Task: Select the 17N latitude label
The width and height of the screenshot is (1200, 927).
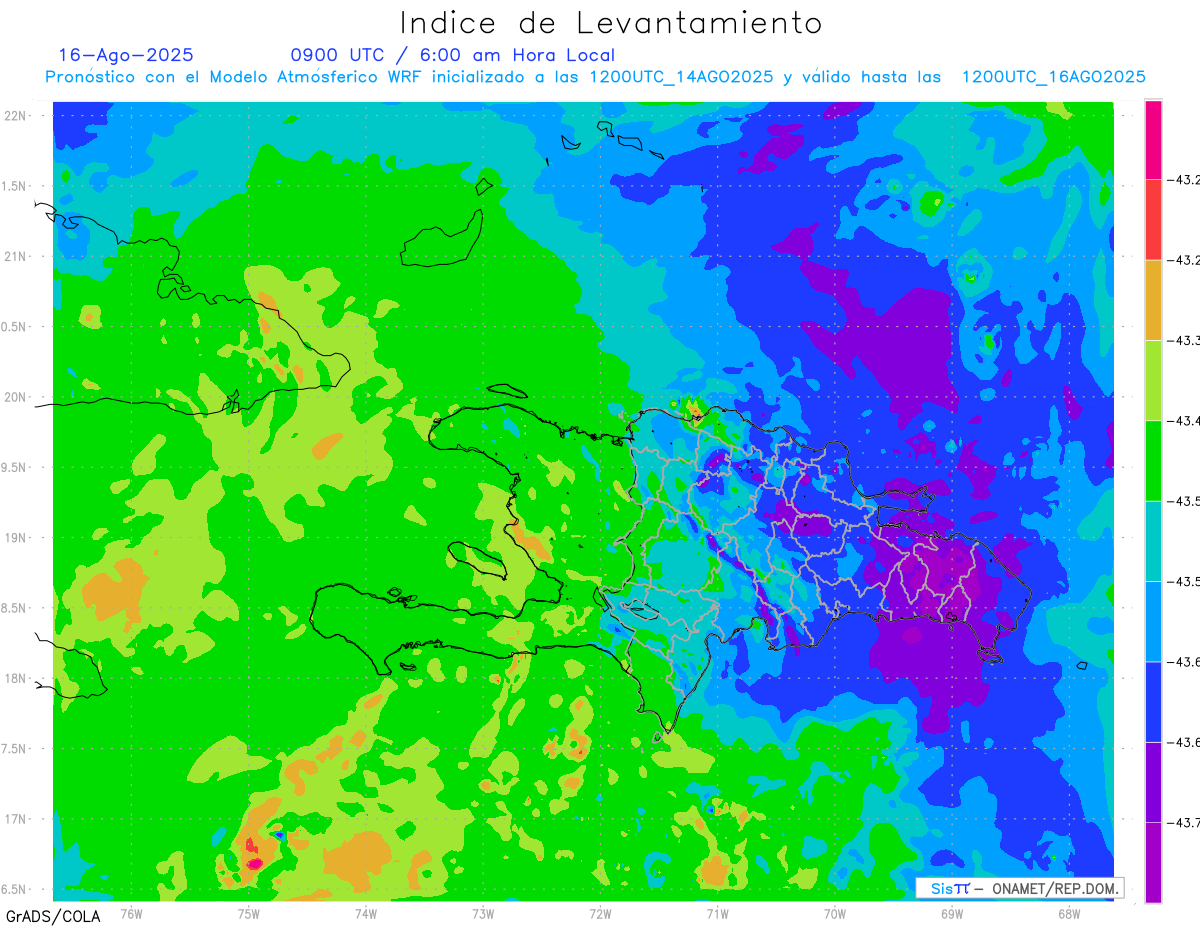Action: 16,819
